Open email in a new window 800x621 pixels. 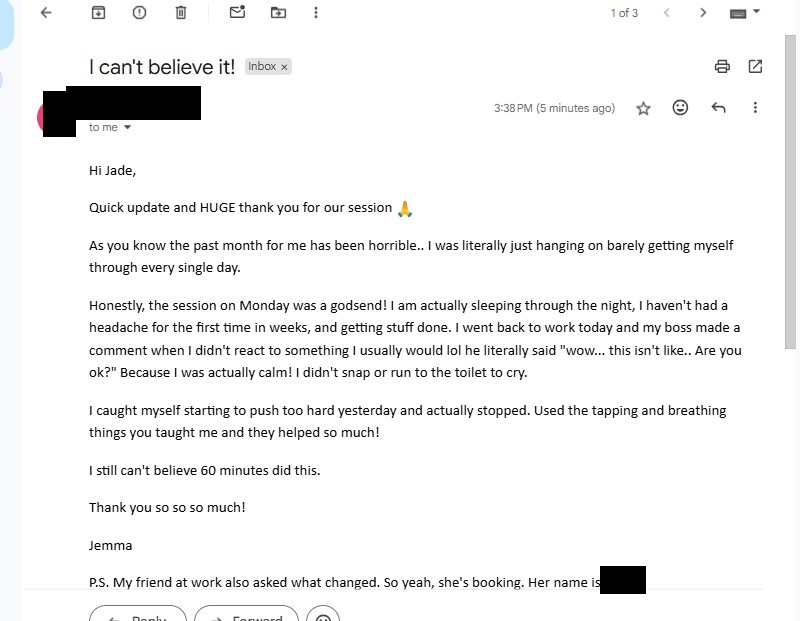[756, 67]
